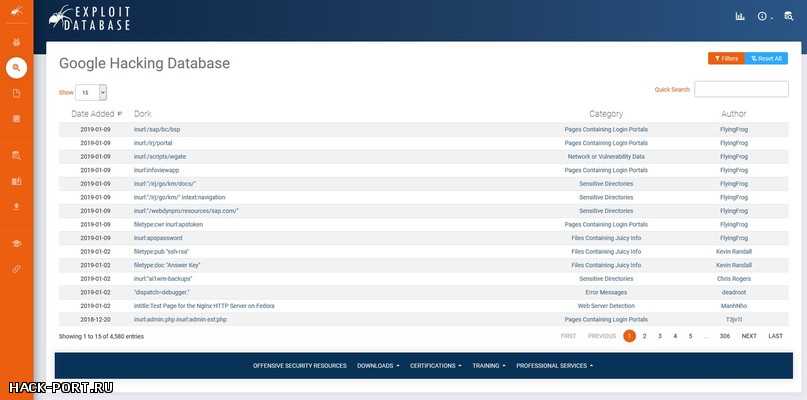Click author ManhNho
This screenshot has width=807, height=400.
pos(733,306)
